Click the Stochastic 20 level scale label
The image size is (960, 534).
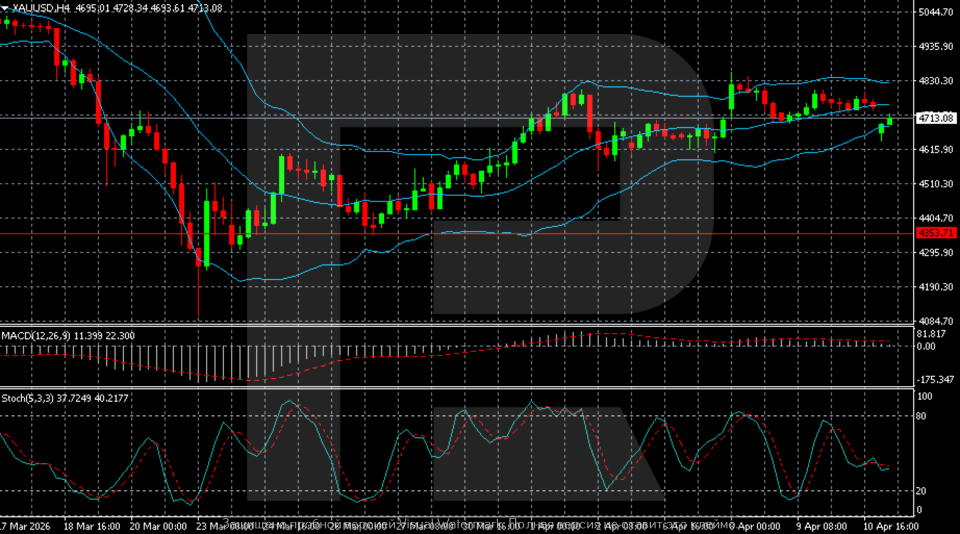tap(922, 491)
